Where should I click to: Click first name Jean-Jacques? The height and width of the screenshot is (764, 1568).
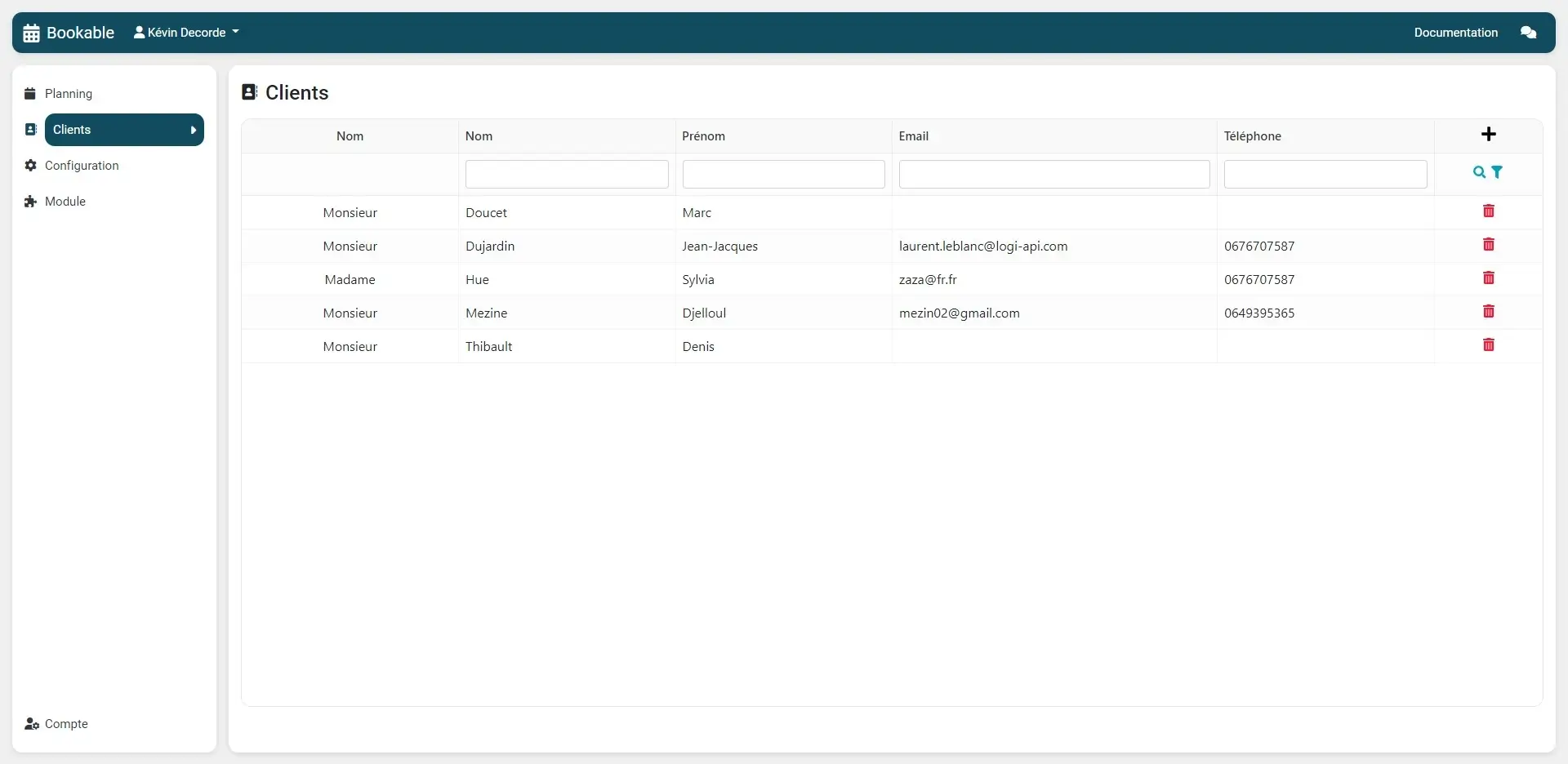719,247
